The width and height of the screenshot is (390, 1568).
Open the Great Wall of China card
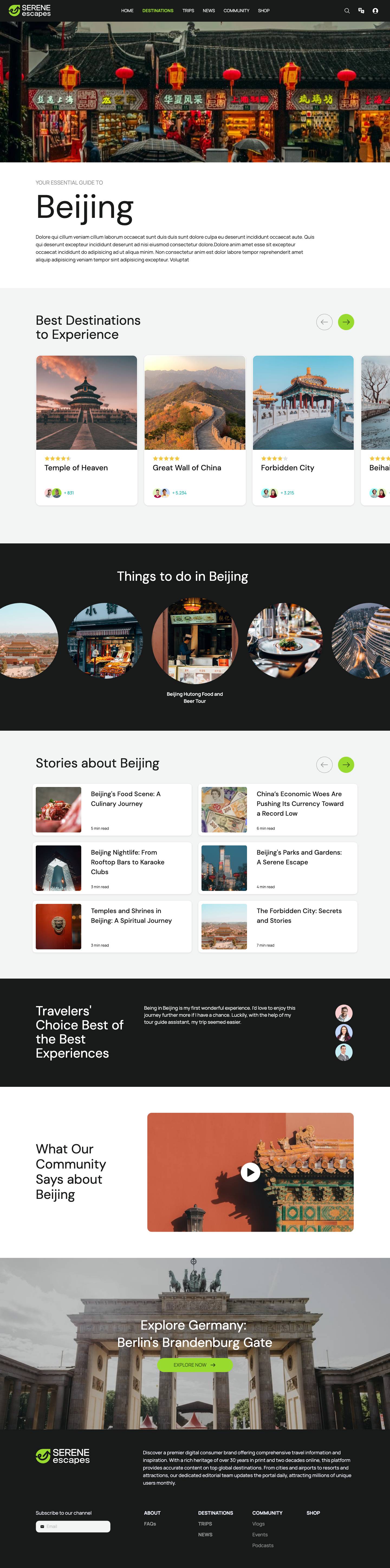coord(194,430)
